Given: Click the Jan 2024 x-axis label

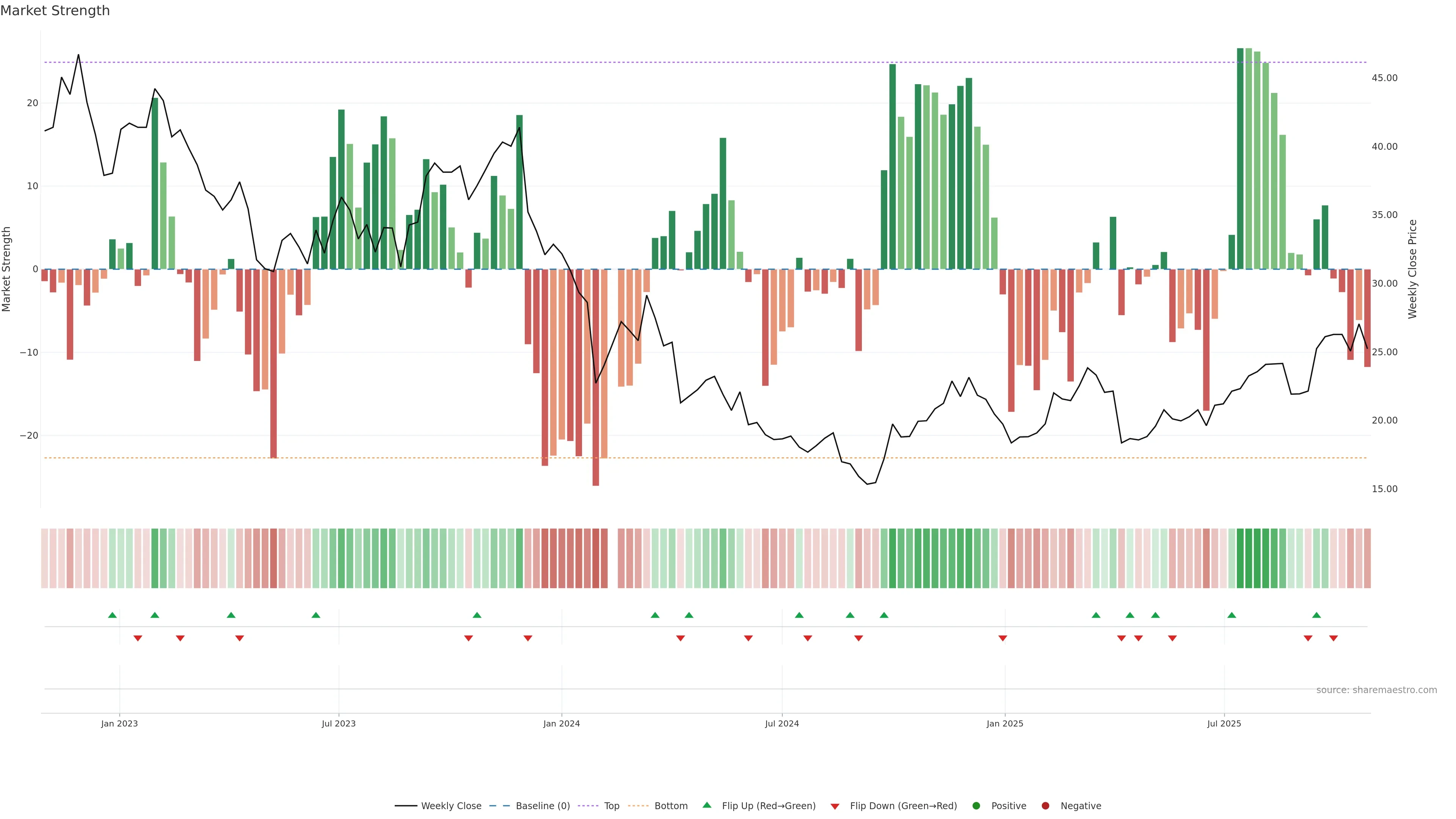Looking at the screenshot, I should click(561, 723).
